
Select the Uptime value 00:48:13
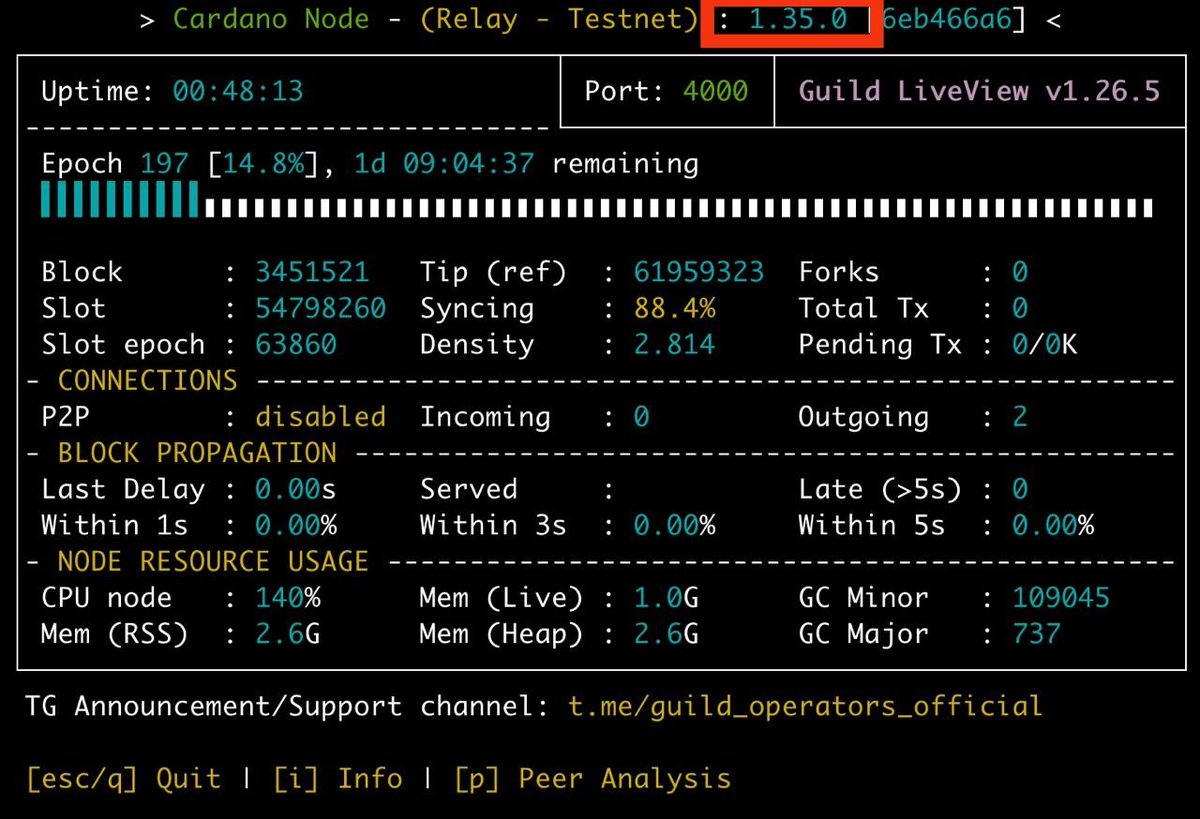coord(238,92)
